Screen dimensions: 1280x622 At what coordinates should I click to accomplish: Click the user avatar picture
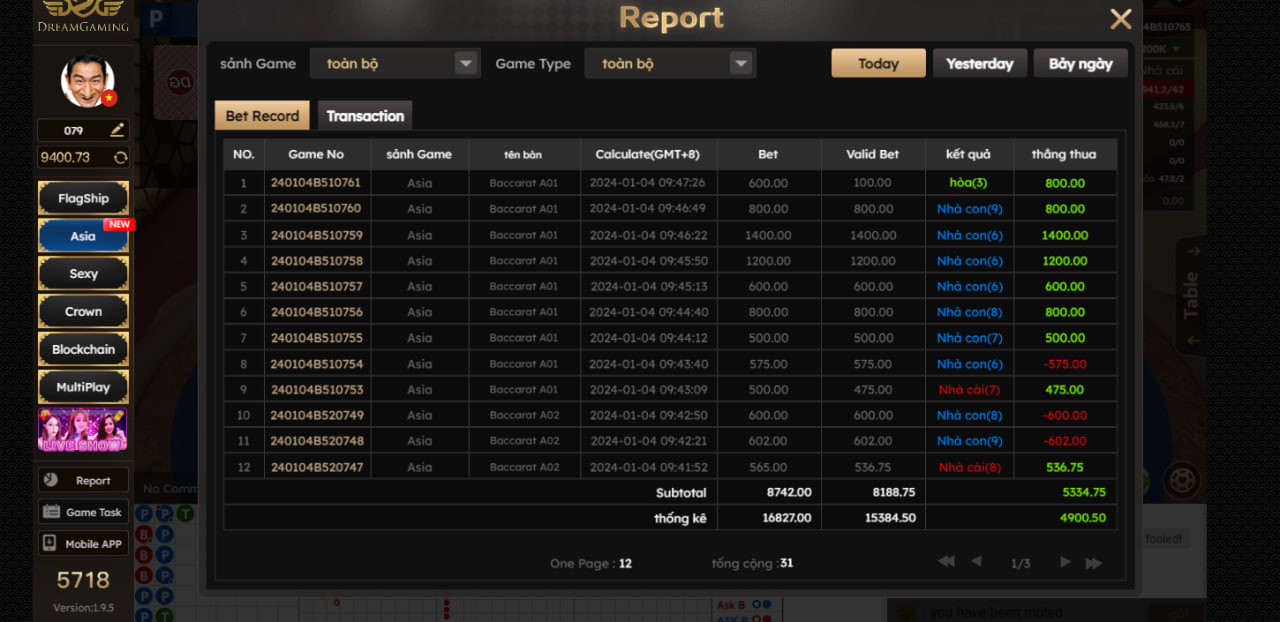87,81
